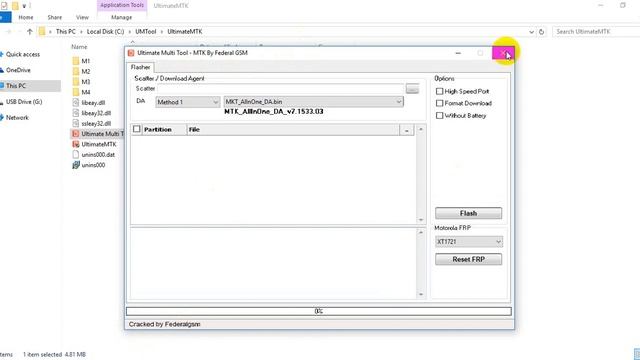Click the Scatter path input field
The height and width of the screenshot is (360, 640).
pyautogui.click(x=281, y=89)
